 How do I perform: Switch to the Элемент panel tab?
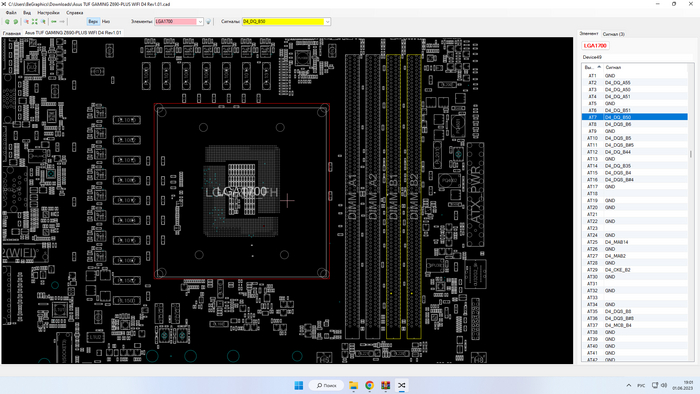[588, 33]
